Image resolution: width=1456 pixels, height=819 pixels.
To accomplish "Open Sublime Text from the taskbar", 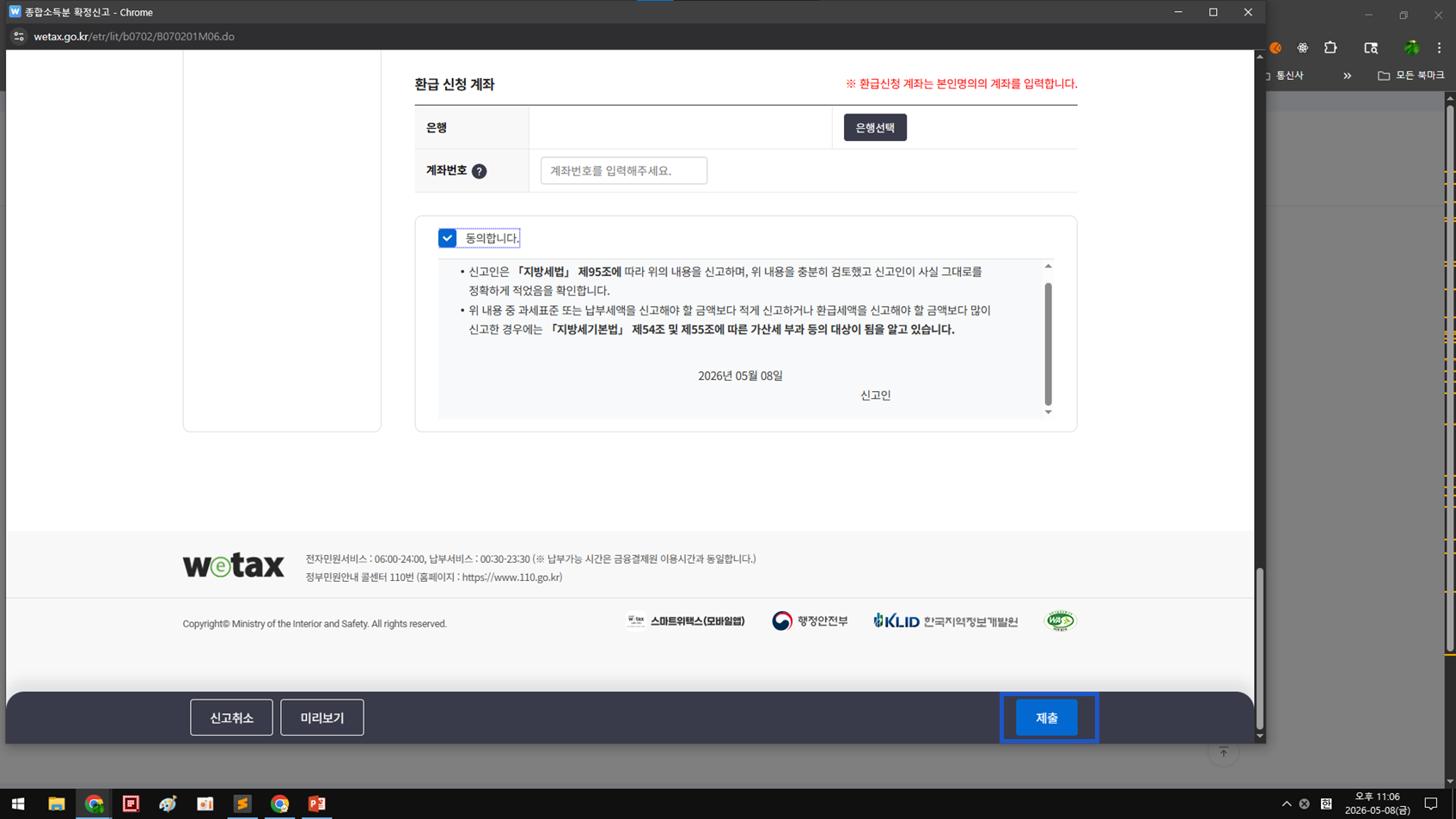I will 242,804.
